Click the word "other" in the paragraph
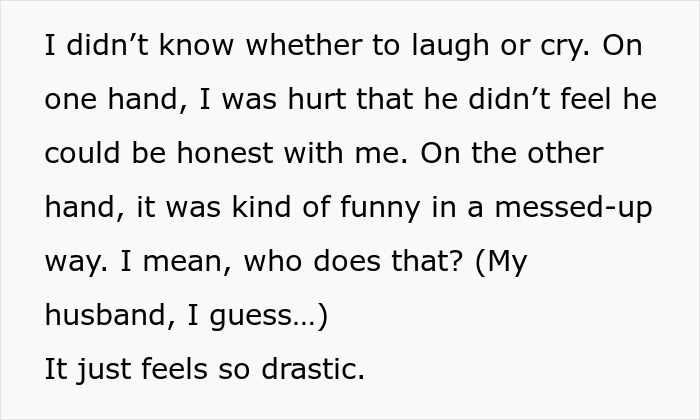700x420 pixels. (565, 153)
